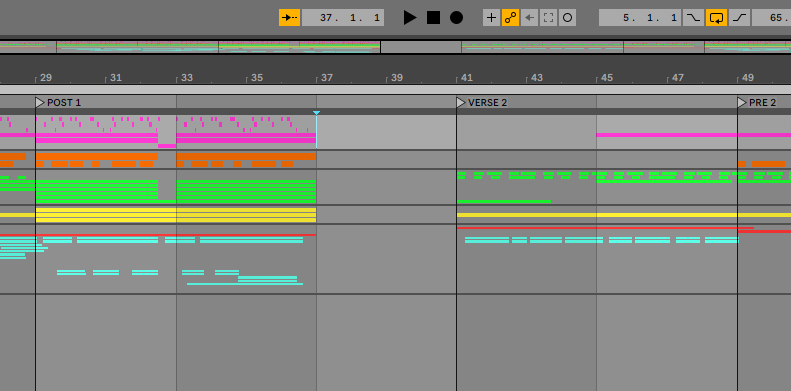Click bar 41 in the beat ruler
The image size is (791, 391).
(467, 78)
